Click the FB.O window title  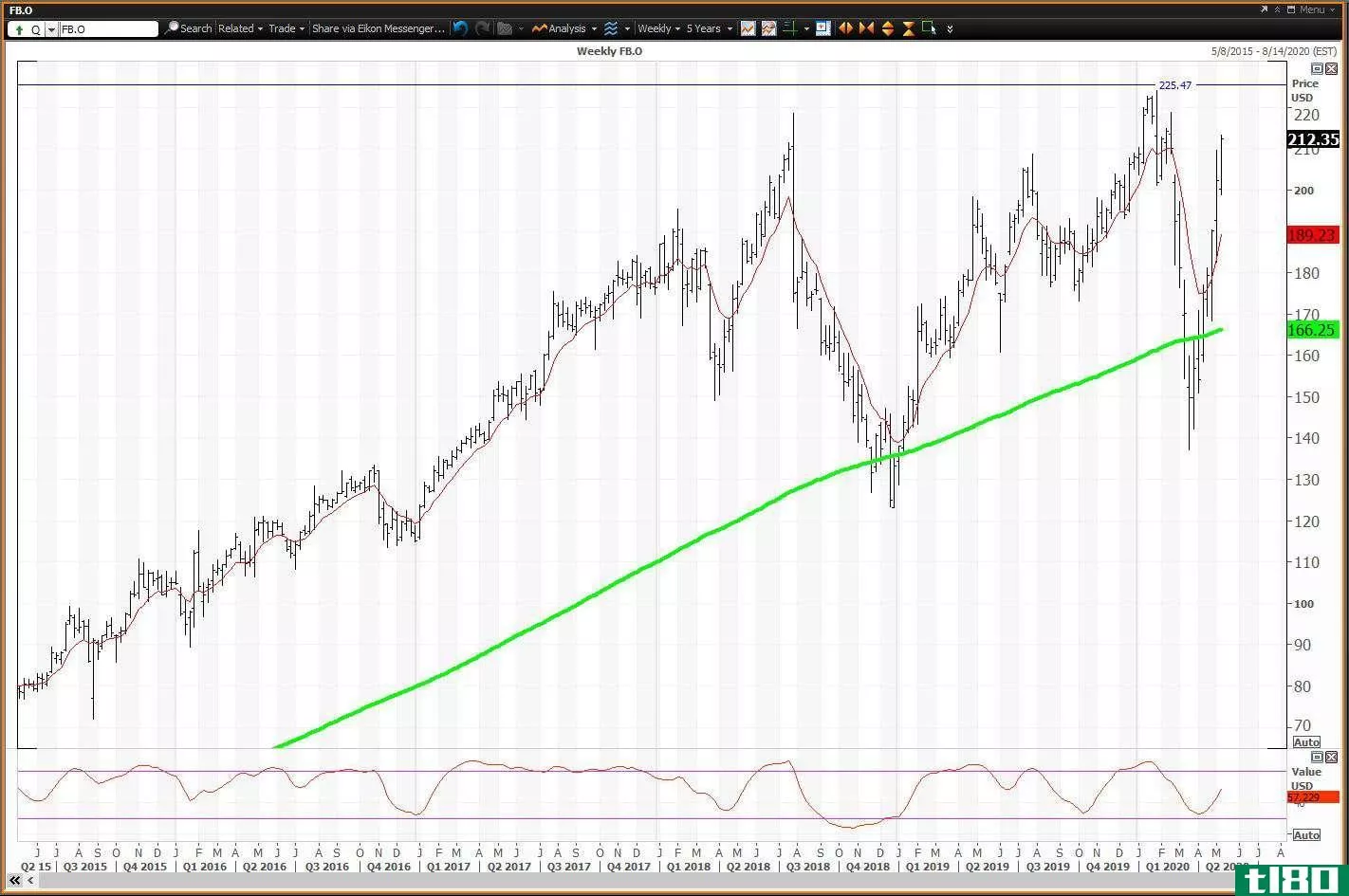click(x=21, y=10)
